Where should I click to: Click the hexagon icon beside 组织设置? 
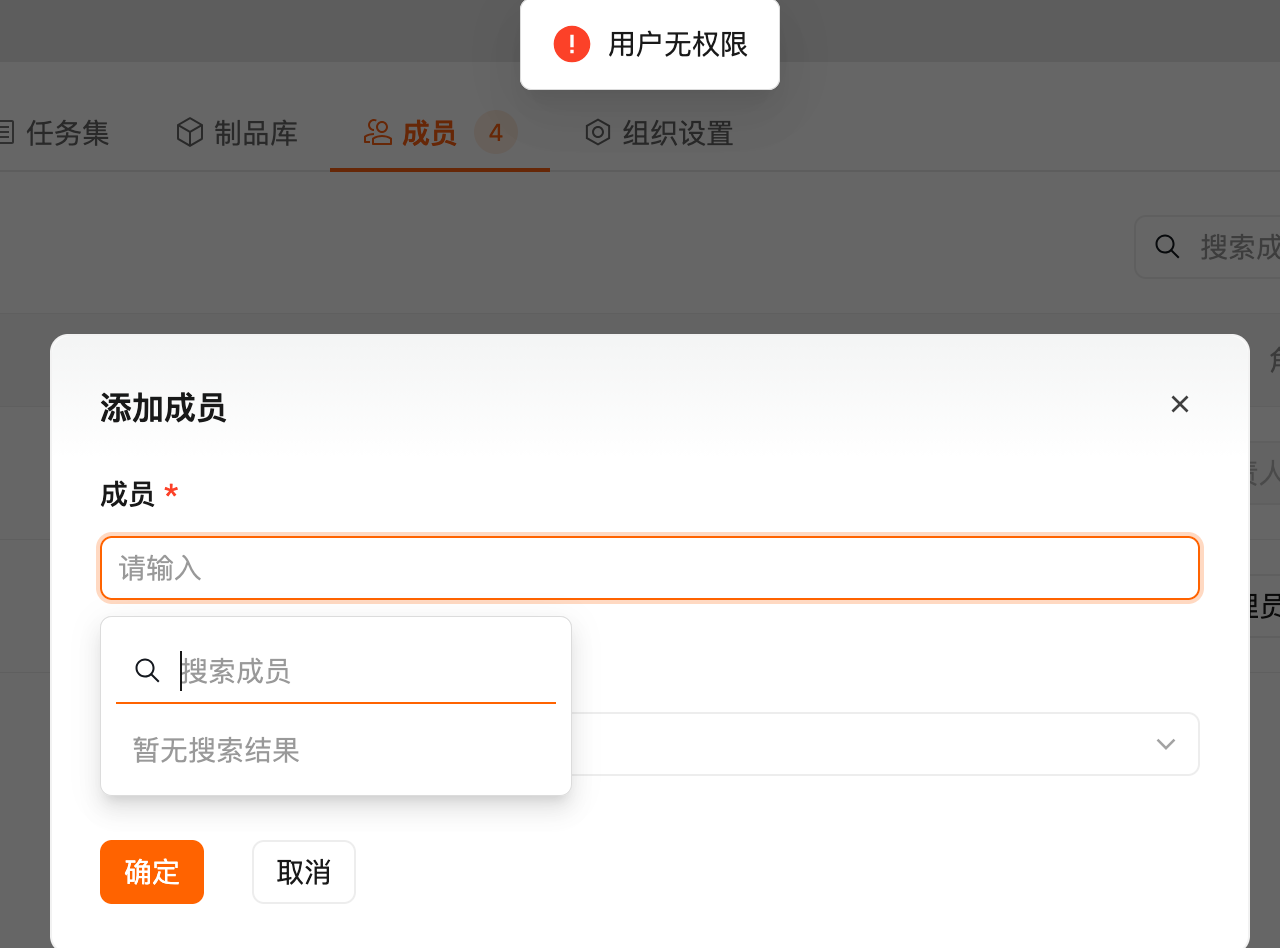tap(598, 132)
